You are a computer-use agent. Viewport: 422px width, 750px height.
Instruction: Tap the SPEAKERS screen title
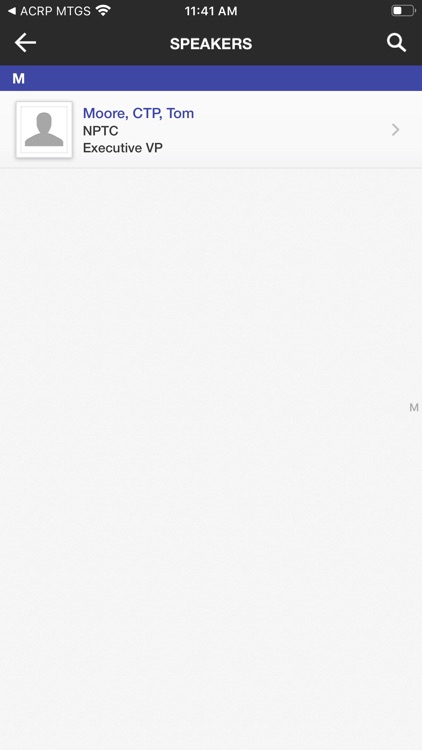(211, 44)
